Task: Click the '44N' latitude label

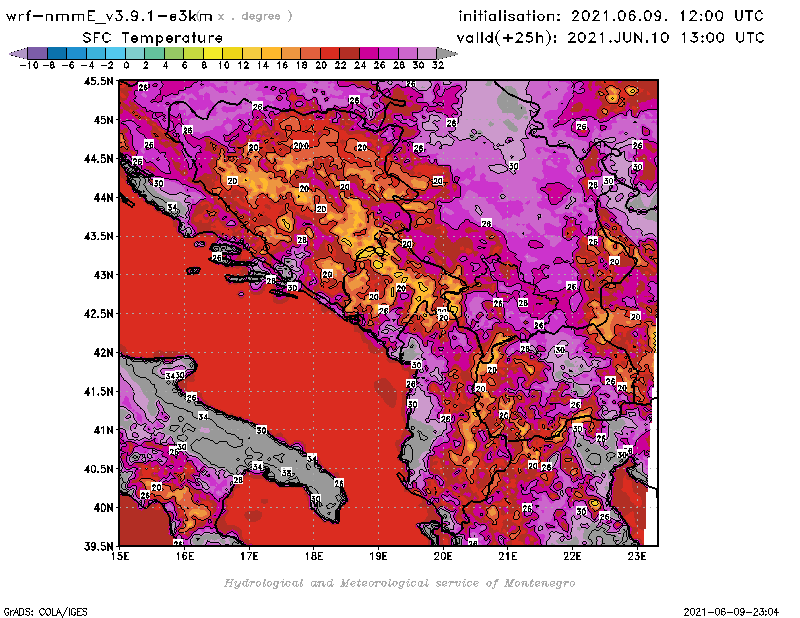Action: click(x=103, y=197)
